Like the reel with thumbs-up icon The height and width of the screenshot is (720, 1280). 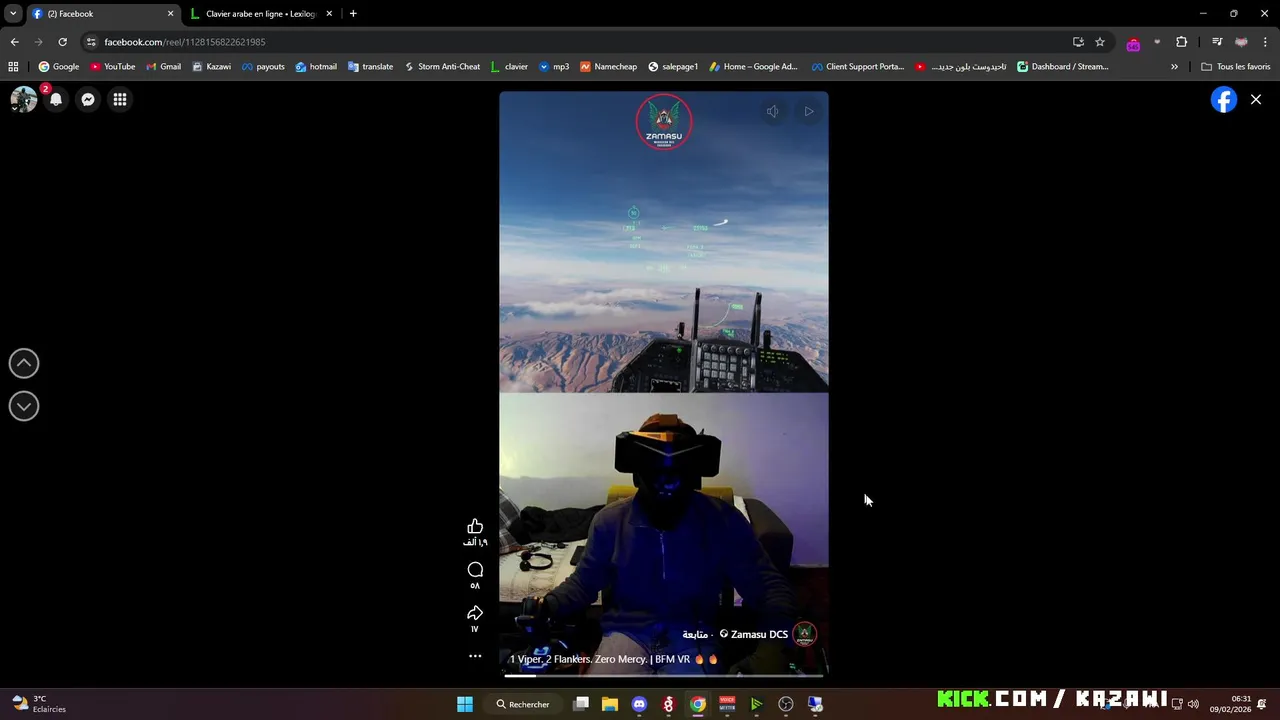[x=475, y=526]
